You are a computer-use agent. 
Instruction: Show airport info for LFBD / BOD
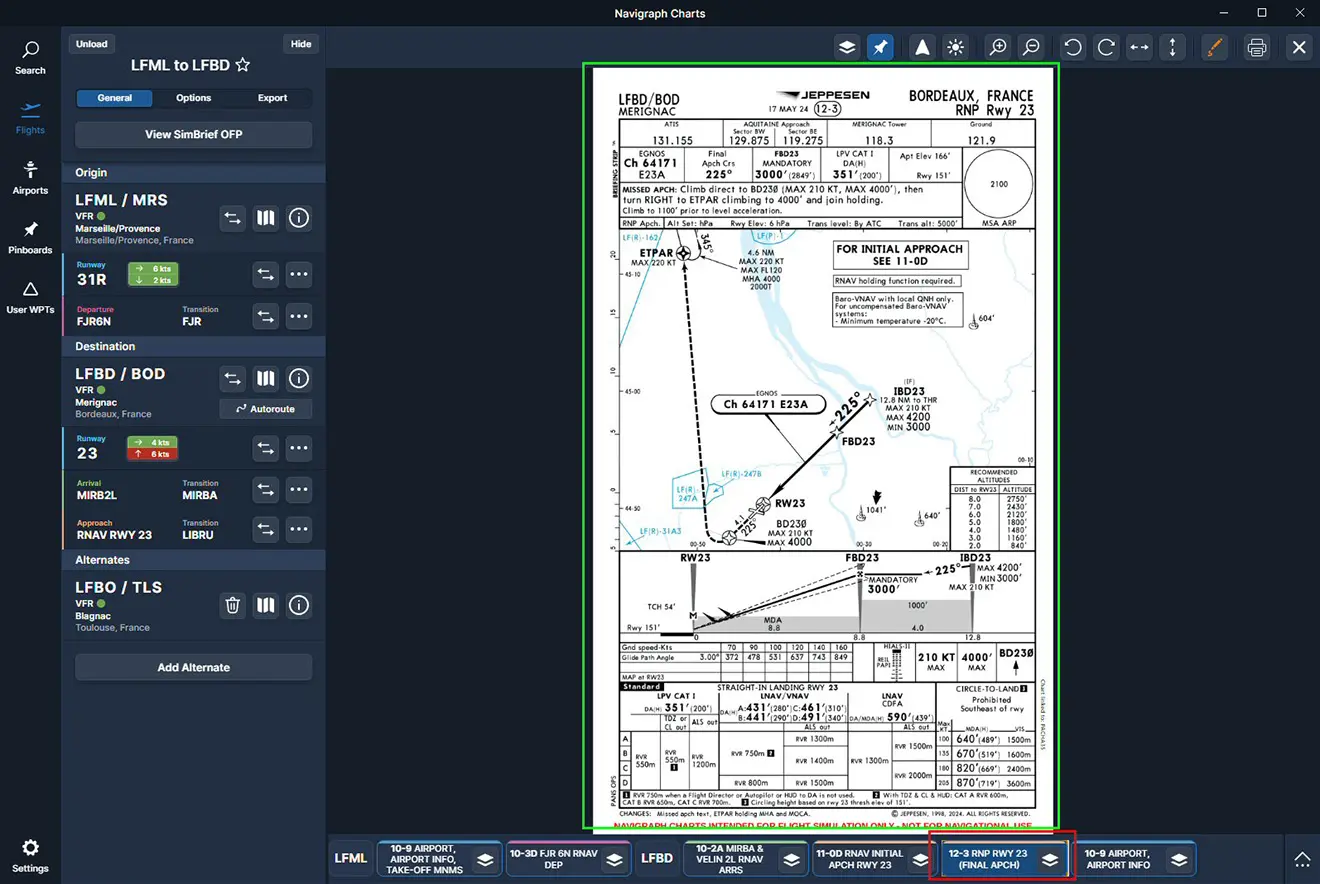point(298,378)
